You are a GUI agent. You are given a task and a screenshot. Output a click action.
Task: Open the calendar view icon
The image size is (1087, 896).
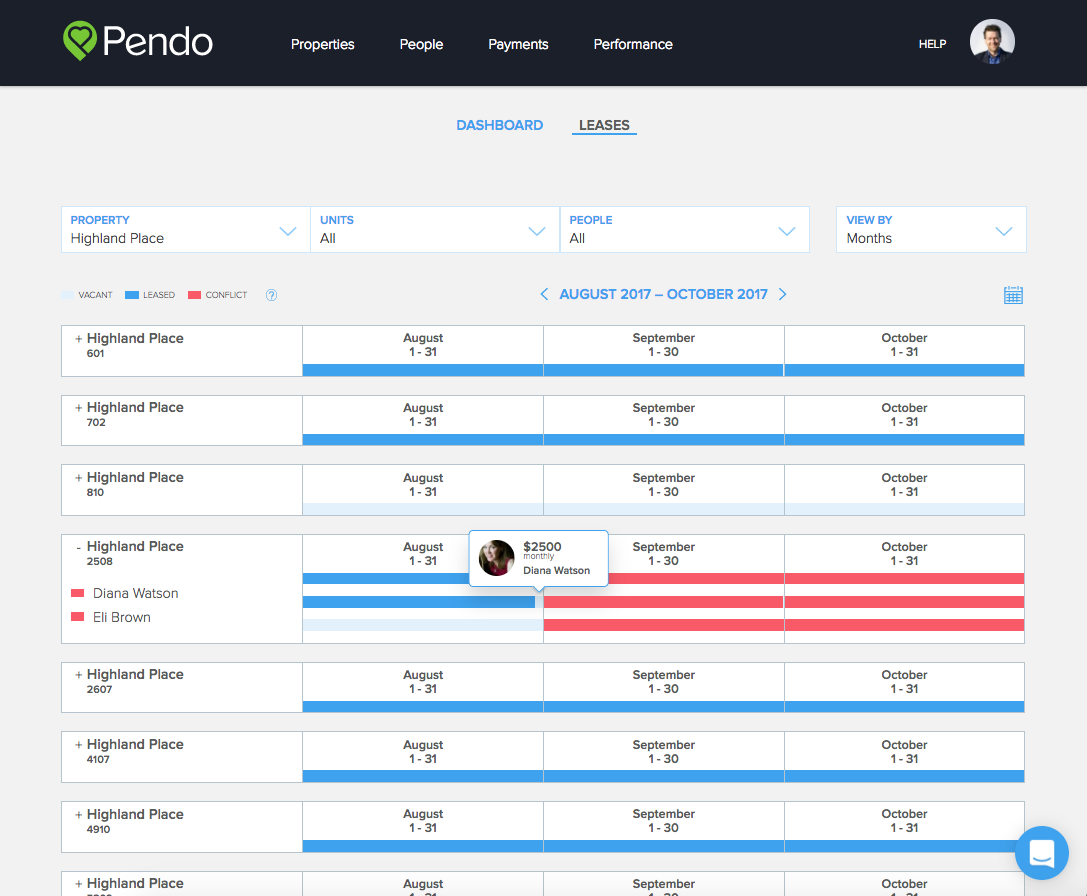(1013, 294)
